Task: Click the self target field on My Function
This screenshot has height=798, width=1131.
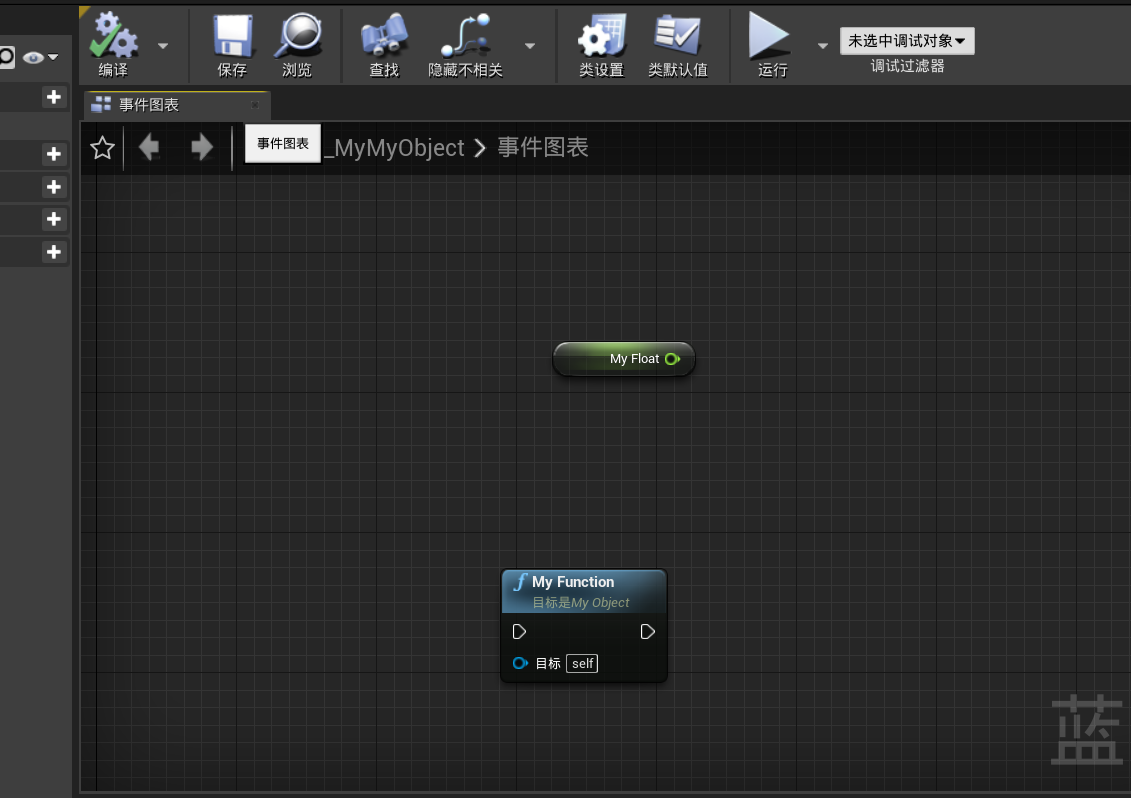Action: pos(581,663)
